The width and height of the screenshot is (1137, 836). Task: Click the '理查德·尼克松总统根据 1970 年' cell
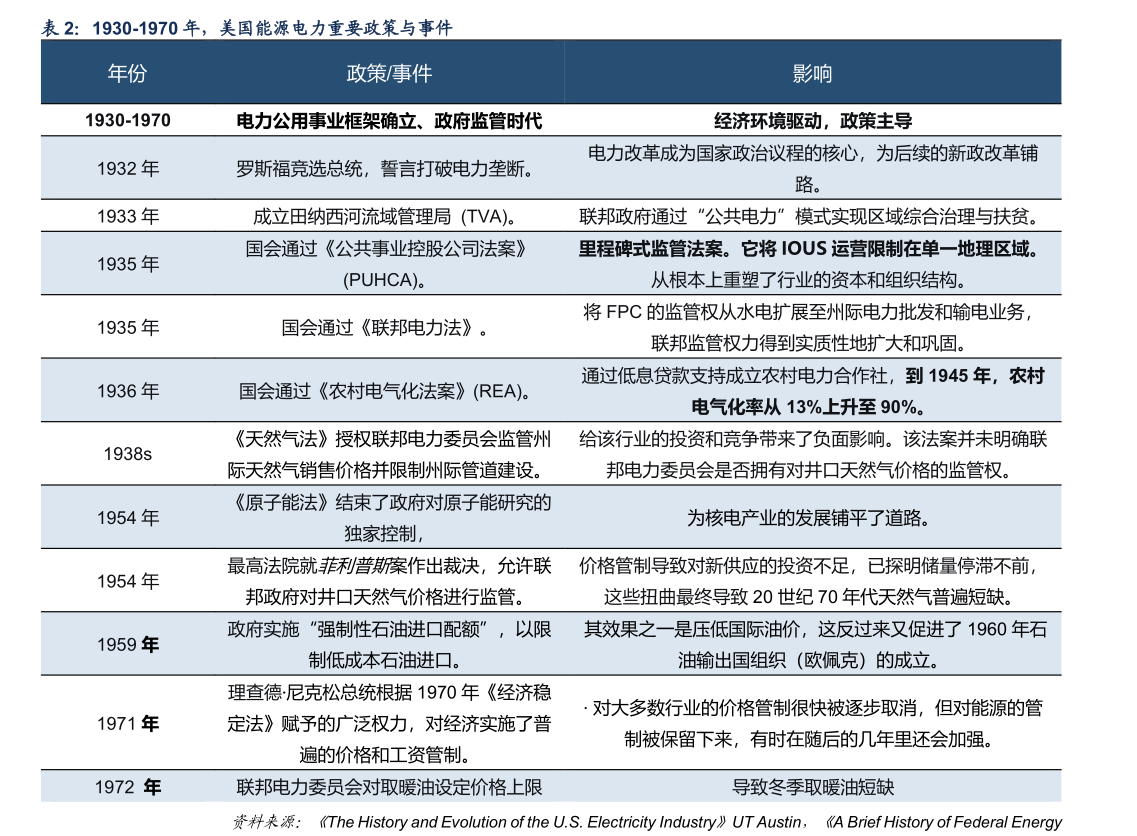click(x=389, y=723)
